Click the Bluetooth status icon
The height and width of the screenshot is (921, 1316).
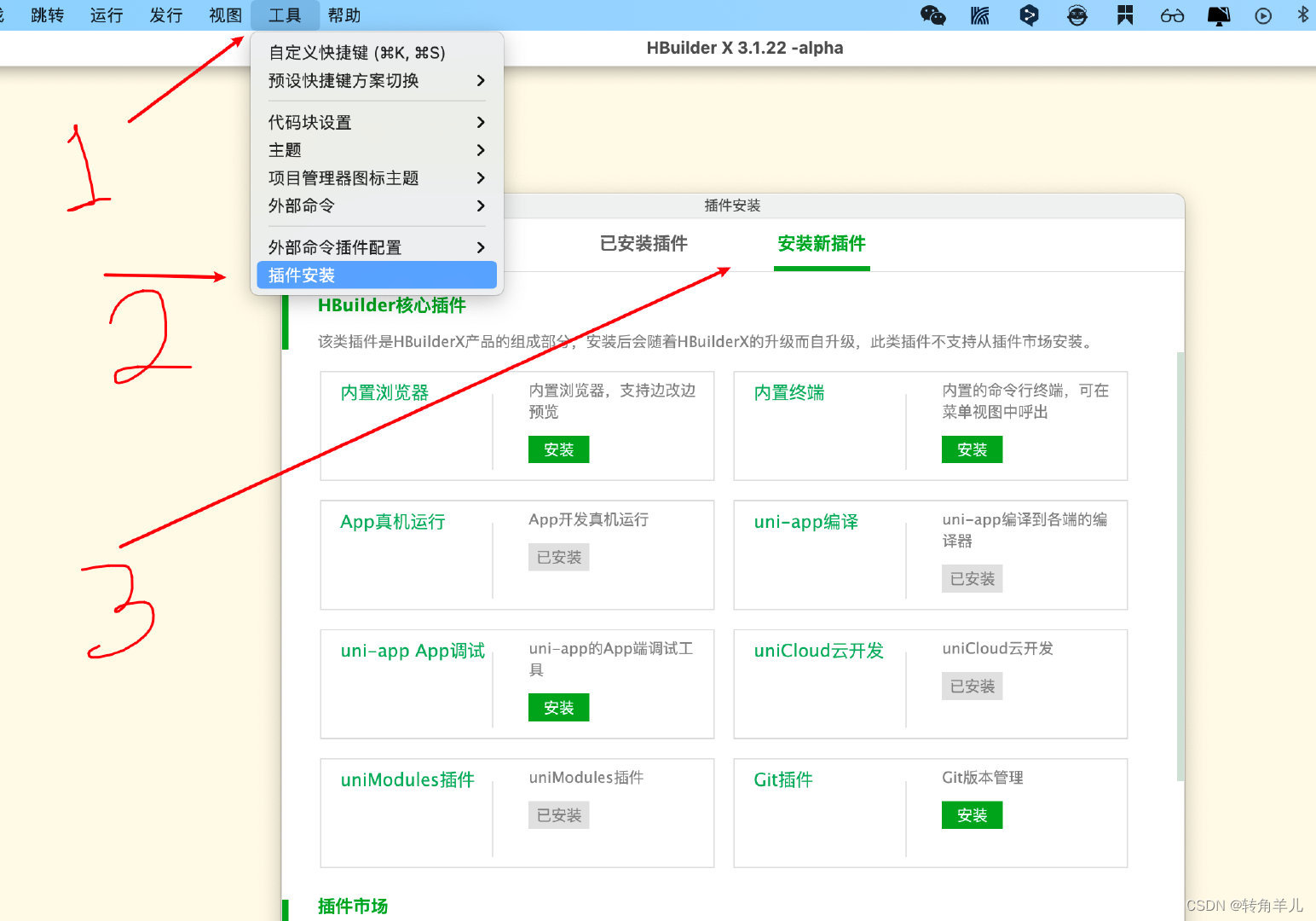click(1302, 14)
